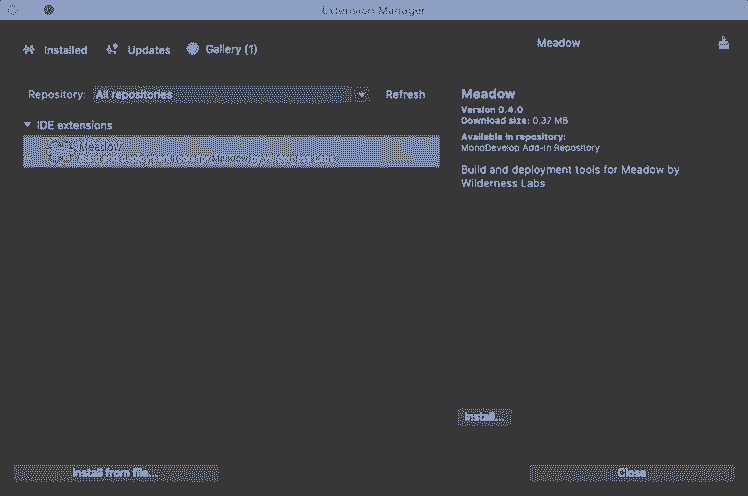Click the Download size 0.37 MB text
Screen dimensions: 748x496
[514, 121]
